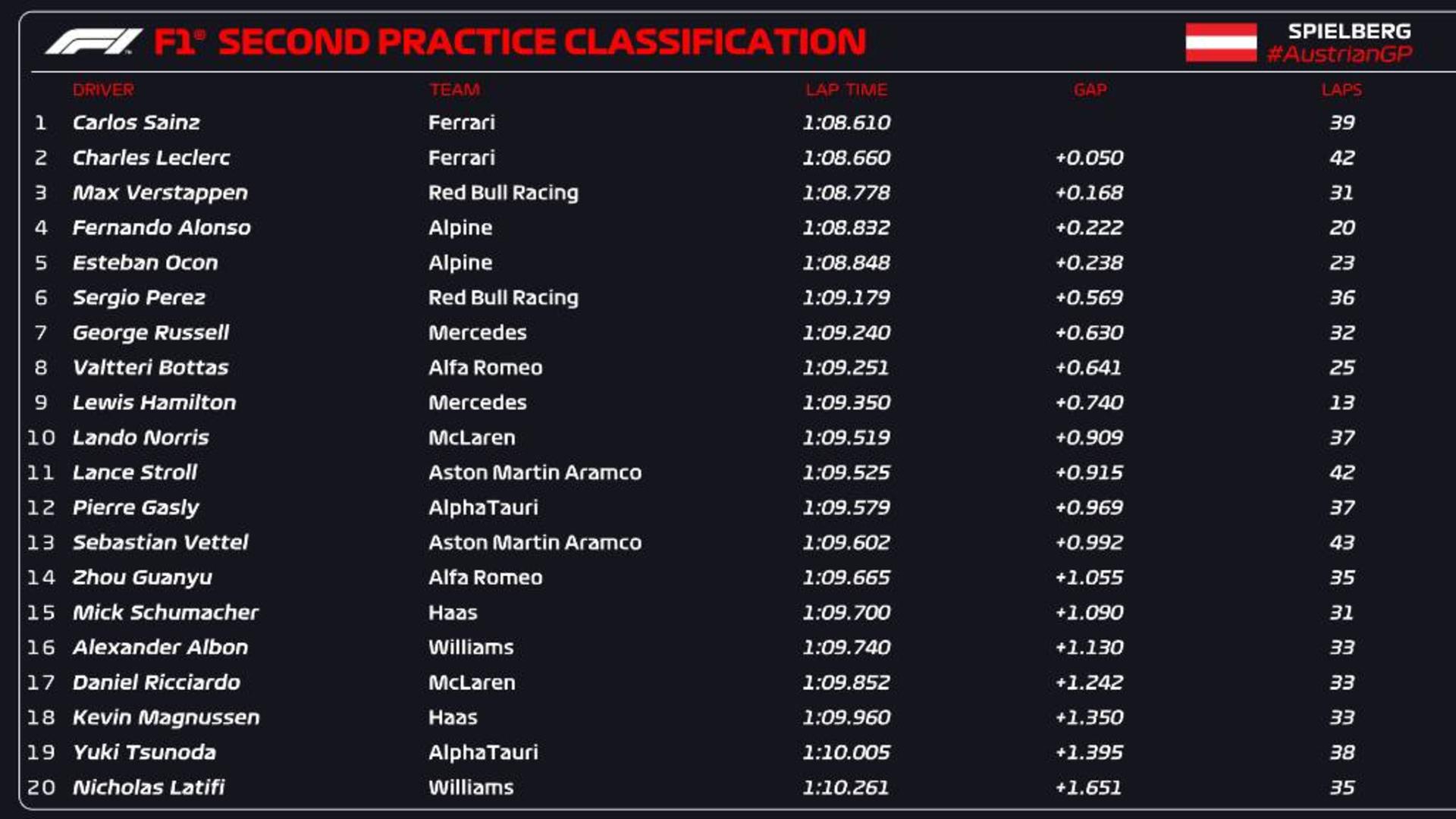Click the Austrian flag icon
The width and height of the screenshot is (1456, 819).
coord(1221,42)
